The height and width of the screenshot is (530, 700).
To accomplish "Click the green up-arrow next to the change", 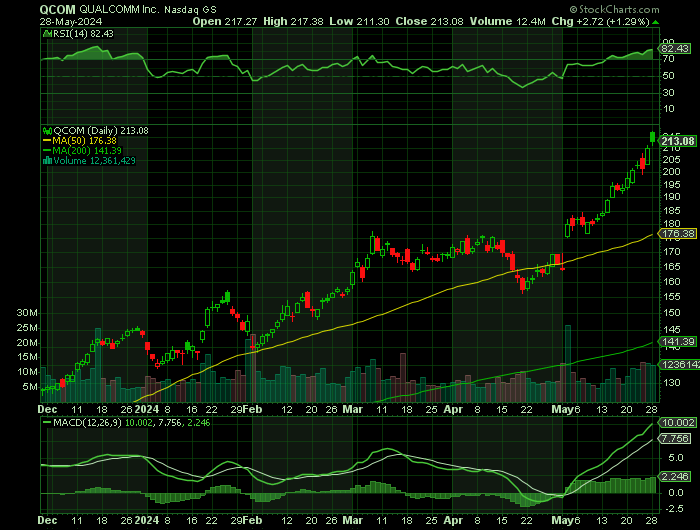I will tap(655, 22).
